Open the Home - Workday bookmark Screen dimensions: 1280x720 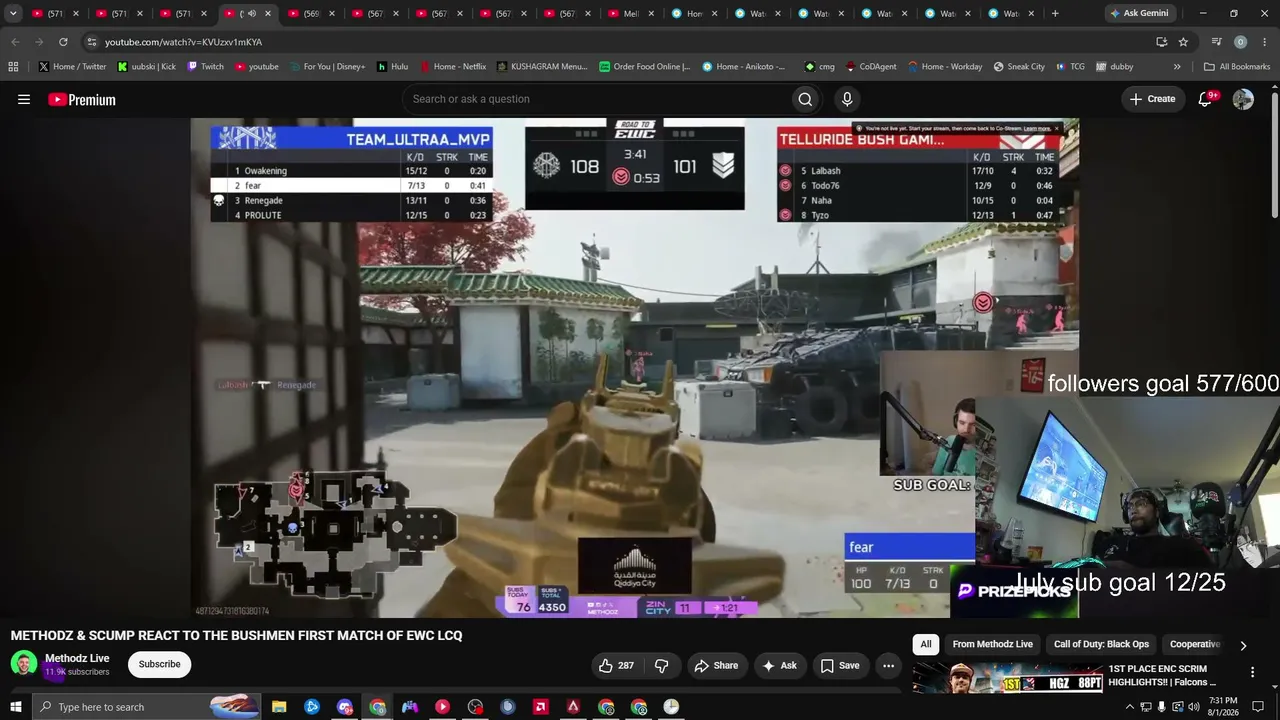[x=944, y=67]
